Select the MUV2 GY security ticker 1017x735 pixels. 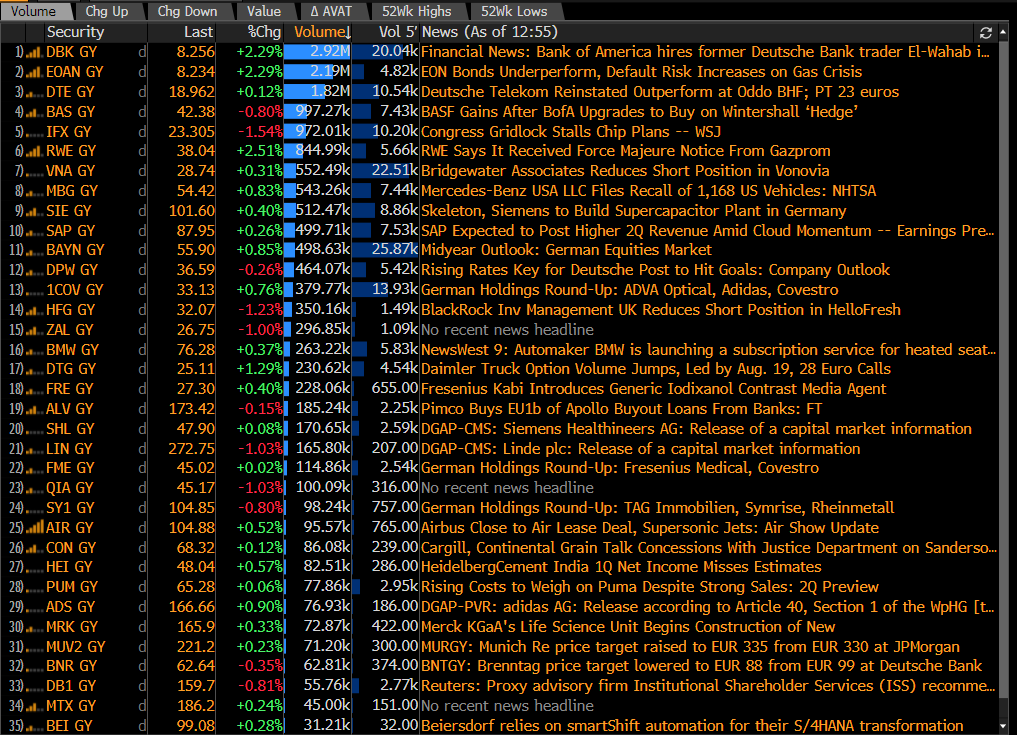click(x=75, y=647)
